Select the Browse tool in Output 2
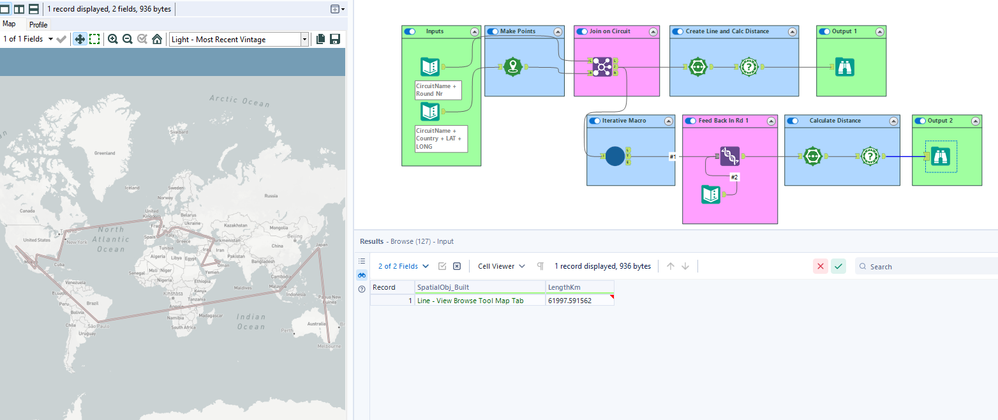This screenshot has width=998, height=420. click(940, 156)
